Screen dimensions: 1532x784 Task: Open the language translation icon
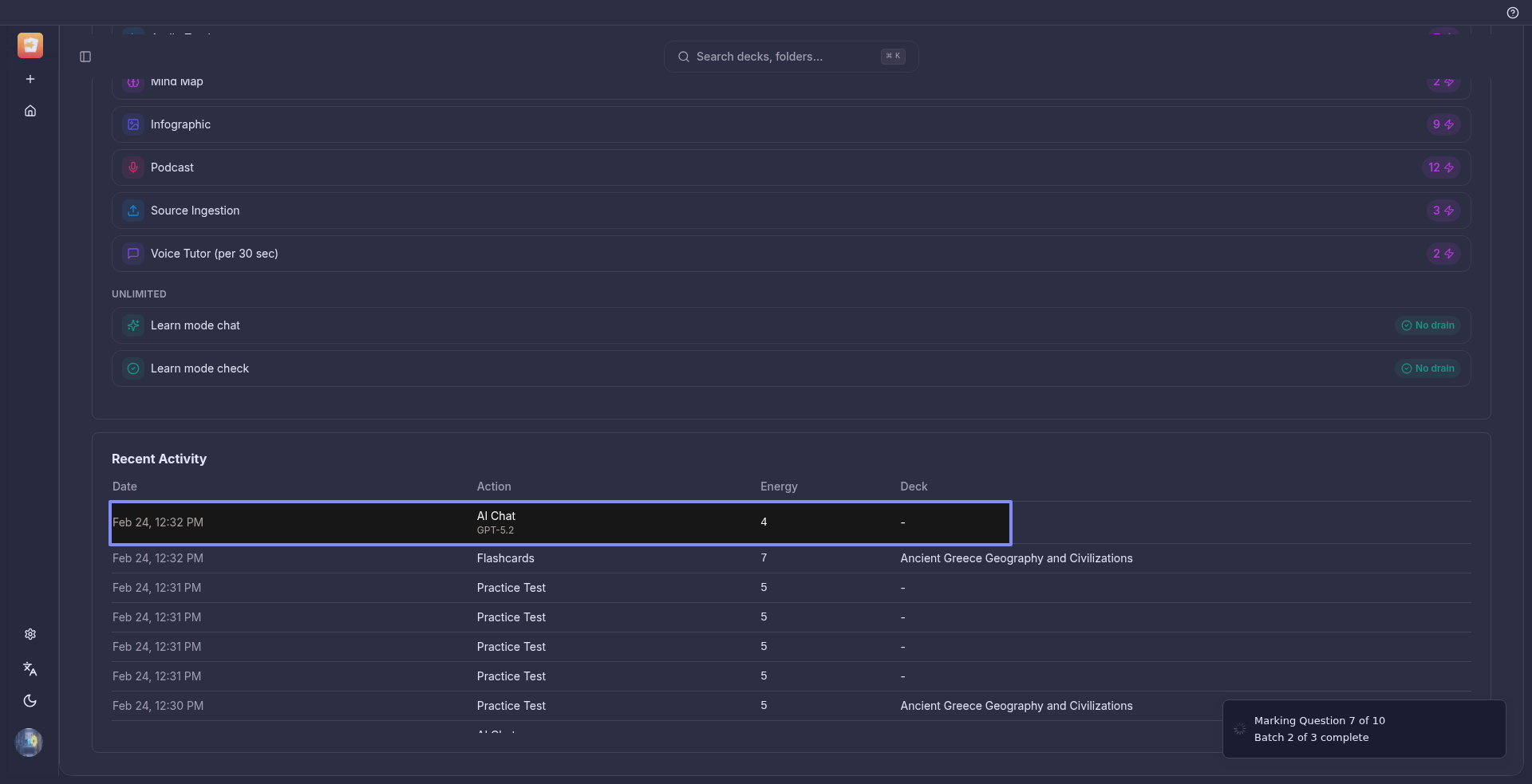[30, 668]
